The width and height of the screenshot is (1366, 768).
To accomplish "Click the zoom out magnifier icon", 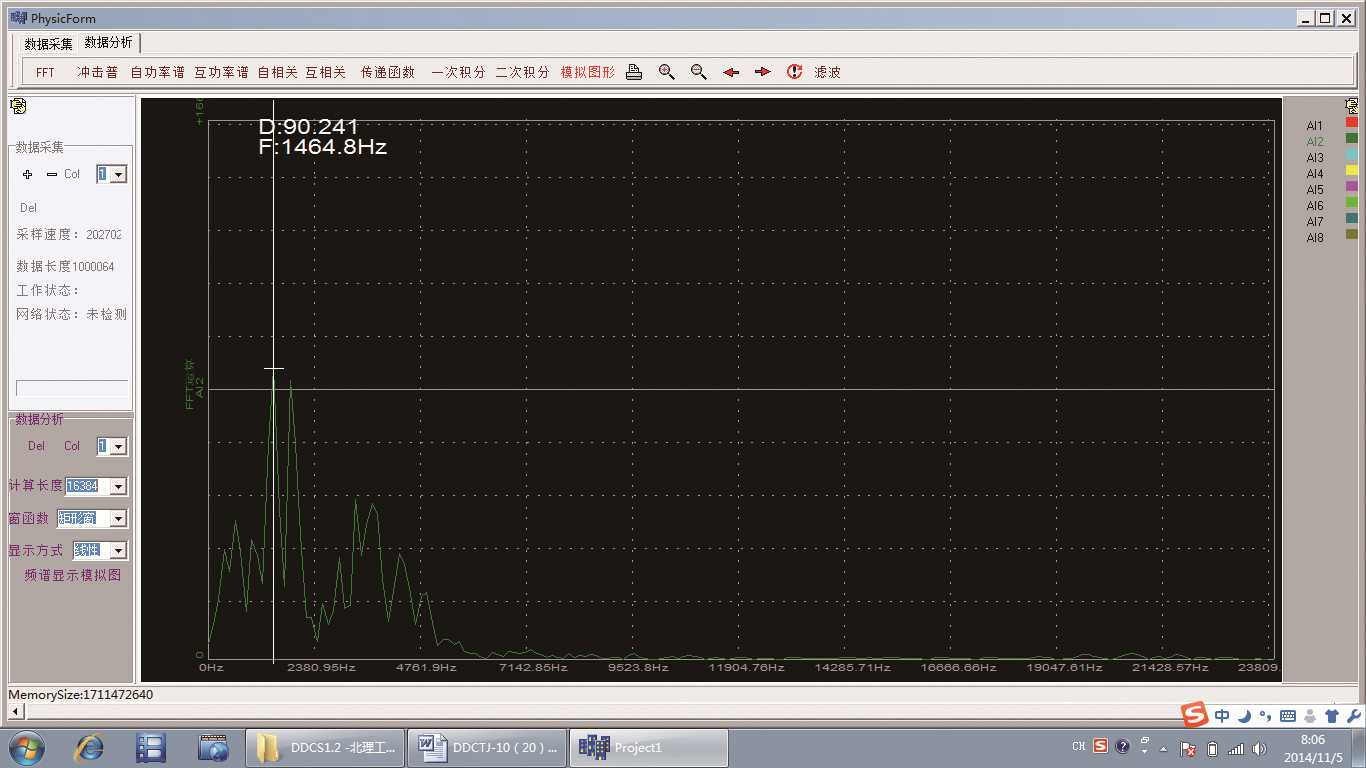I will tap(698, 72).
